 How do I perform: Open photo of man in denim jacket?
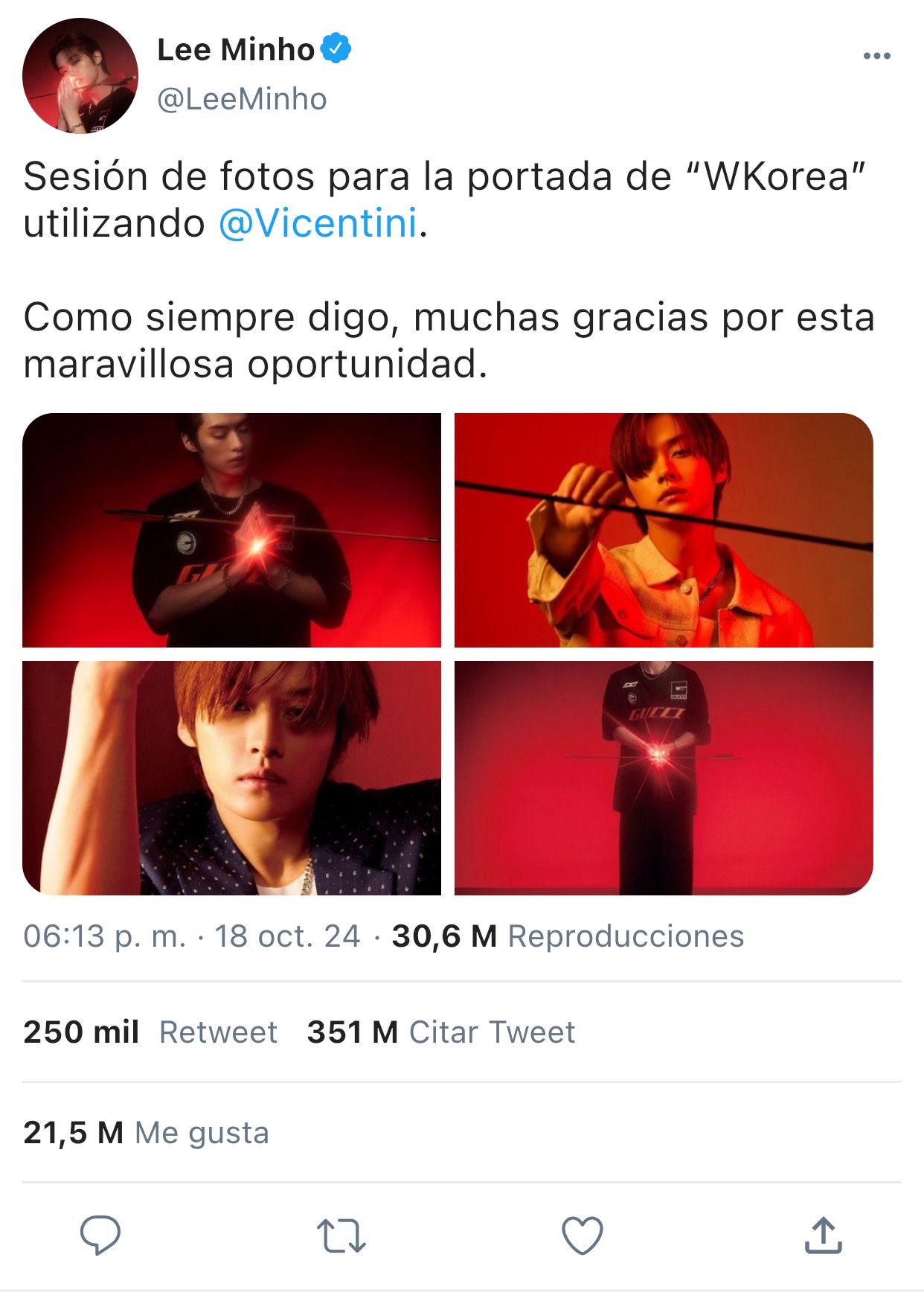[x=664, y=530]
